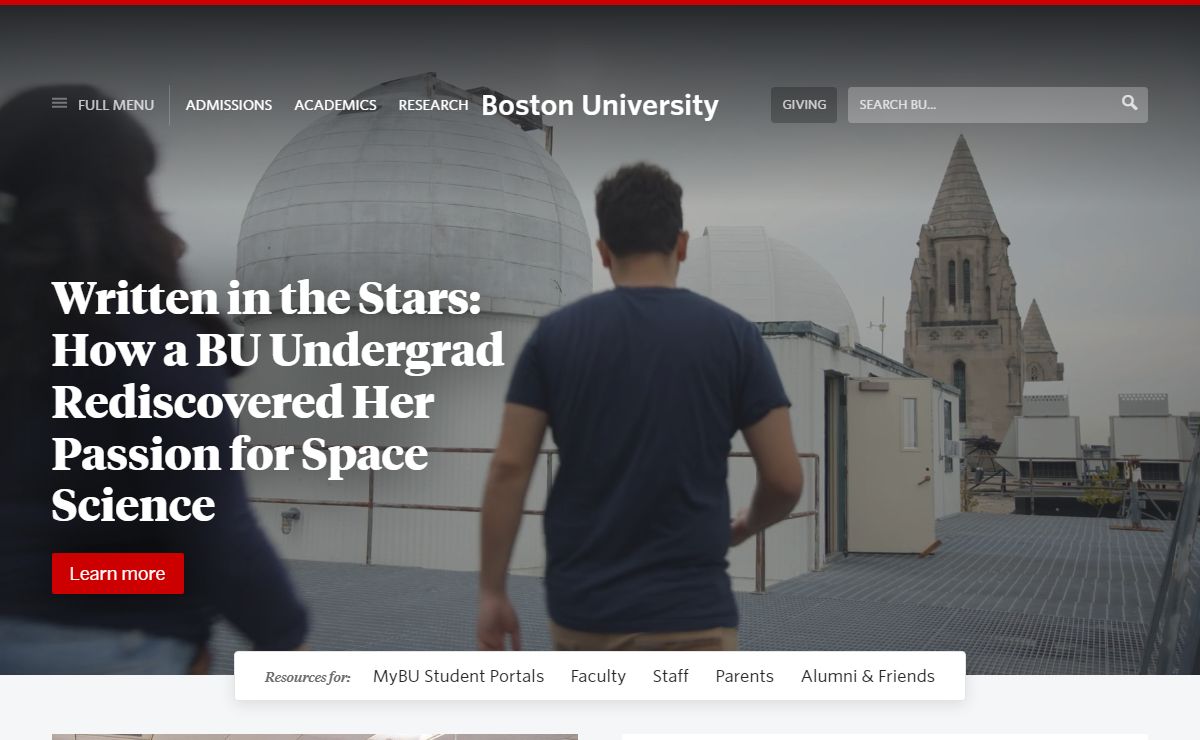Open the Written in the Stars headline
The image size is (1200, 740).
[x=278, y=401]
